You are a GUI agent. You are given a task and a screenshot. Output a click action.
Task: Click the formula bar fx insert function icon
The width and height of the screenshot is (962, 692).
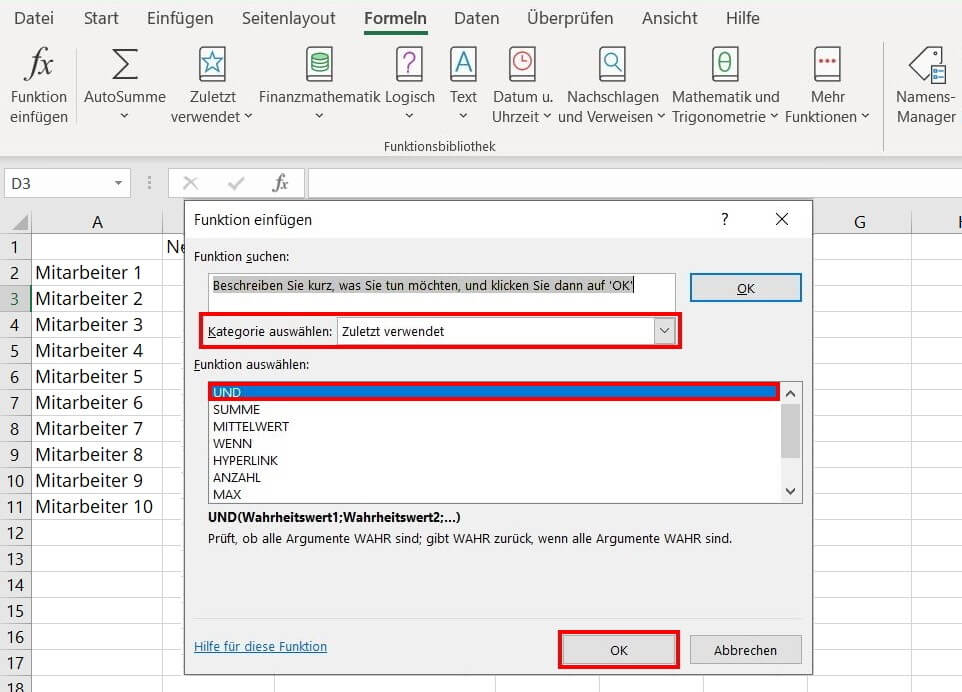click(280, 183)
